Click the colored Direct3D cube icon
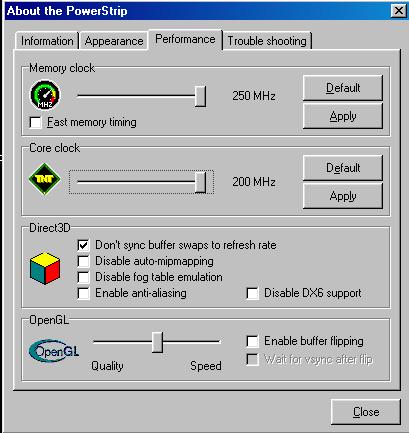The height and width of the screenshot is (433, 409). click(x=45, y=269)
